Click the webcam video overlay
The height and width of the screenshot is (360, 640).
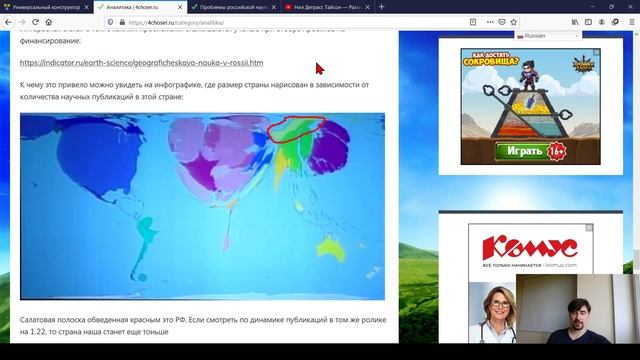[578, 309]
